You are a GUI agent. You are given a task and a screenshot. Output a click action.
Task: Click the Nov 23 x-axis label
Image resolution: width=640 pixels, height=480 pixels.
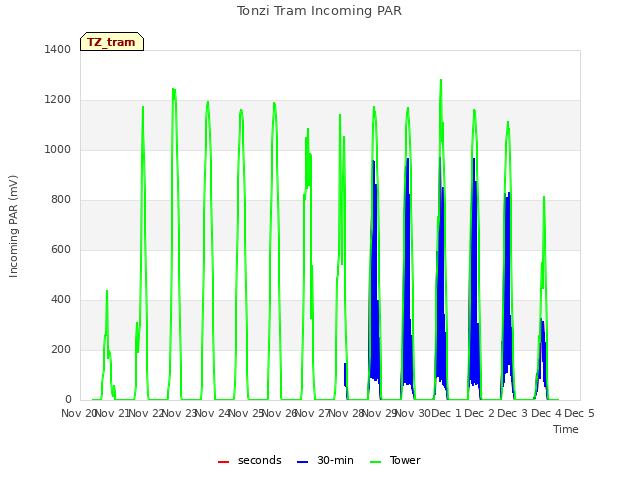click(180, 413)
